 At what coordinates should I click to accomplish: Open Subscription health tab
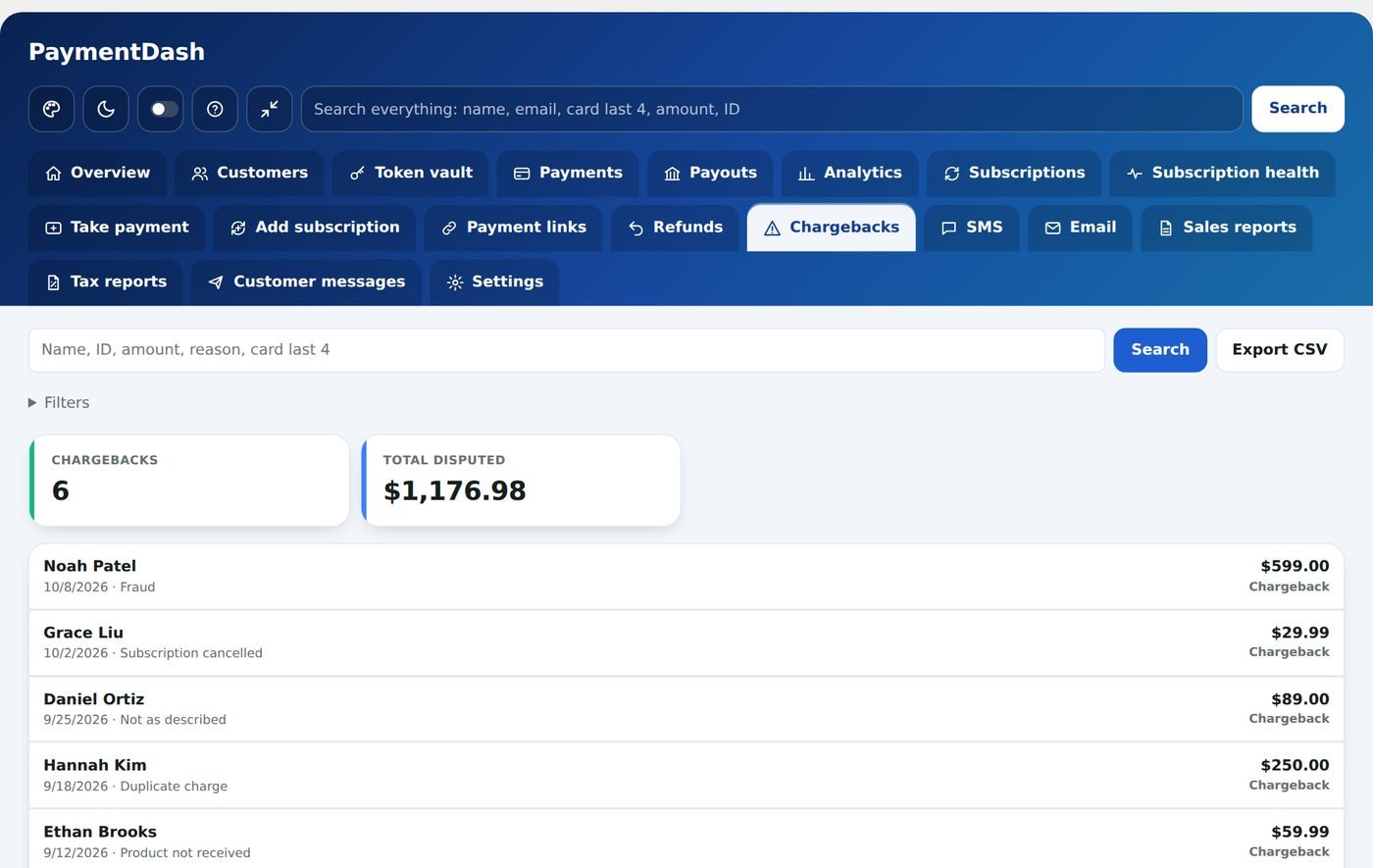coord(1222,174)
